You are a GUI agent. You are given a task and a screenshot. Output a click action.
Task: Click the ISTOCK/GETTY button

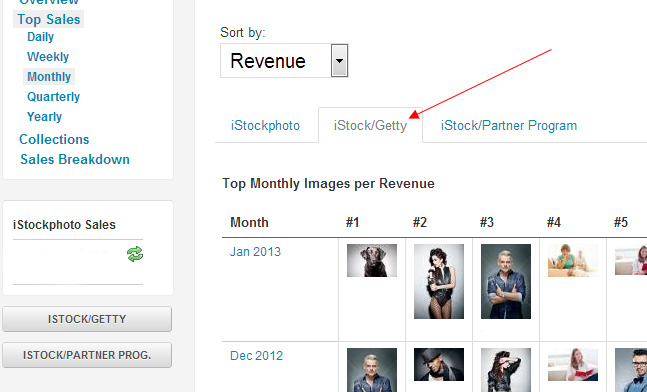click(87, 319)
